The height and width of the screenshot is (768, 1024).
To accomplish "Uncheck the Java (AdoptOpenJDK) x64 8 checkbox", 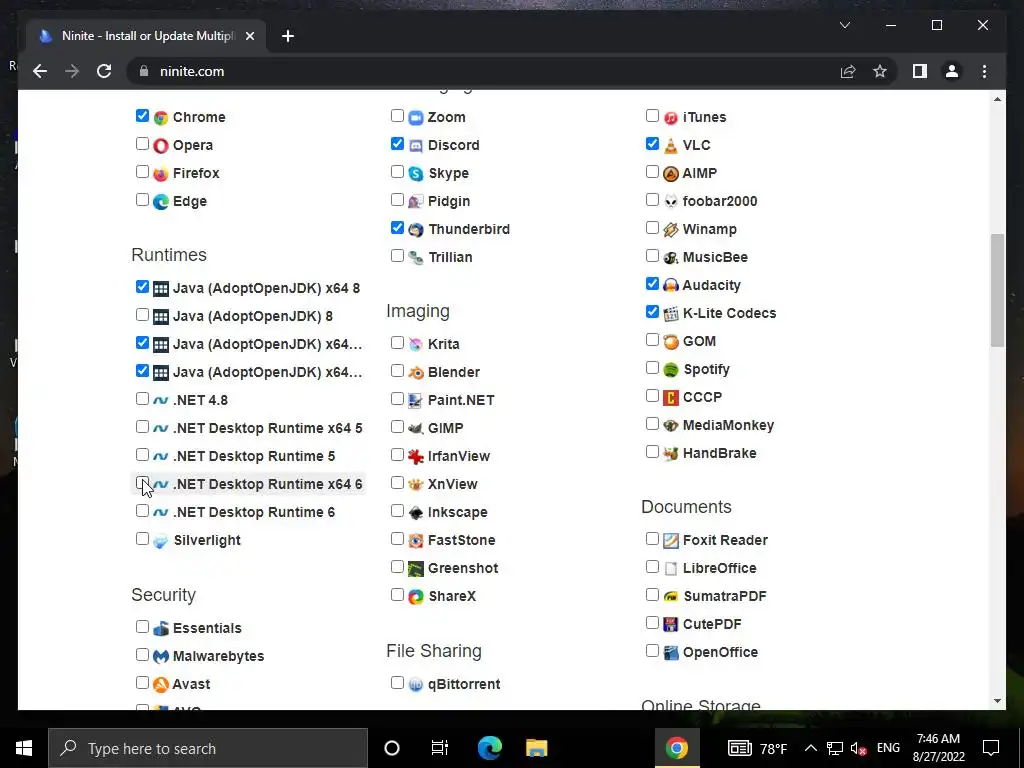I will click(x=142, y=287).
